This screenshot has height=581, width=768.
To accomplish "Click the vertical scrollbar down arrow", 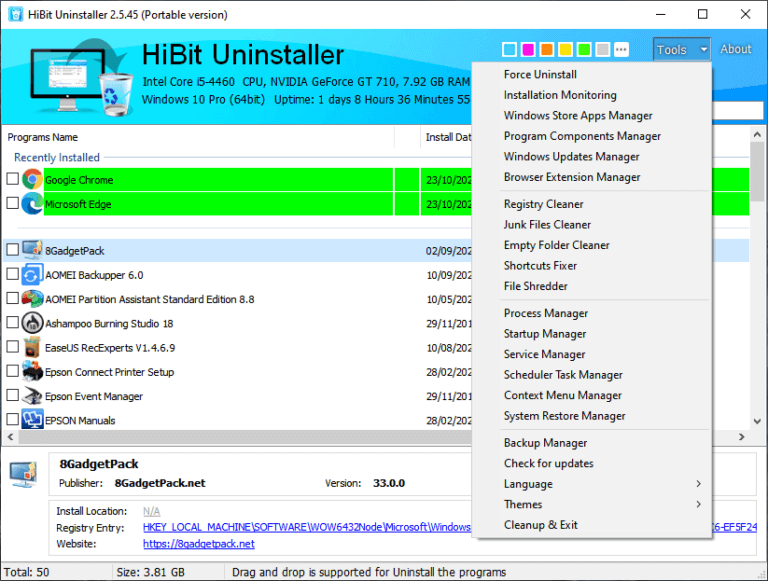I will pos(757,421).
